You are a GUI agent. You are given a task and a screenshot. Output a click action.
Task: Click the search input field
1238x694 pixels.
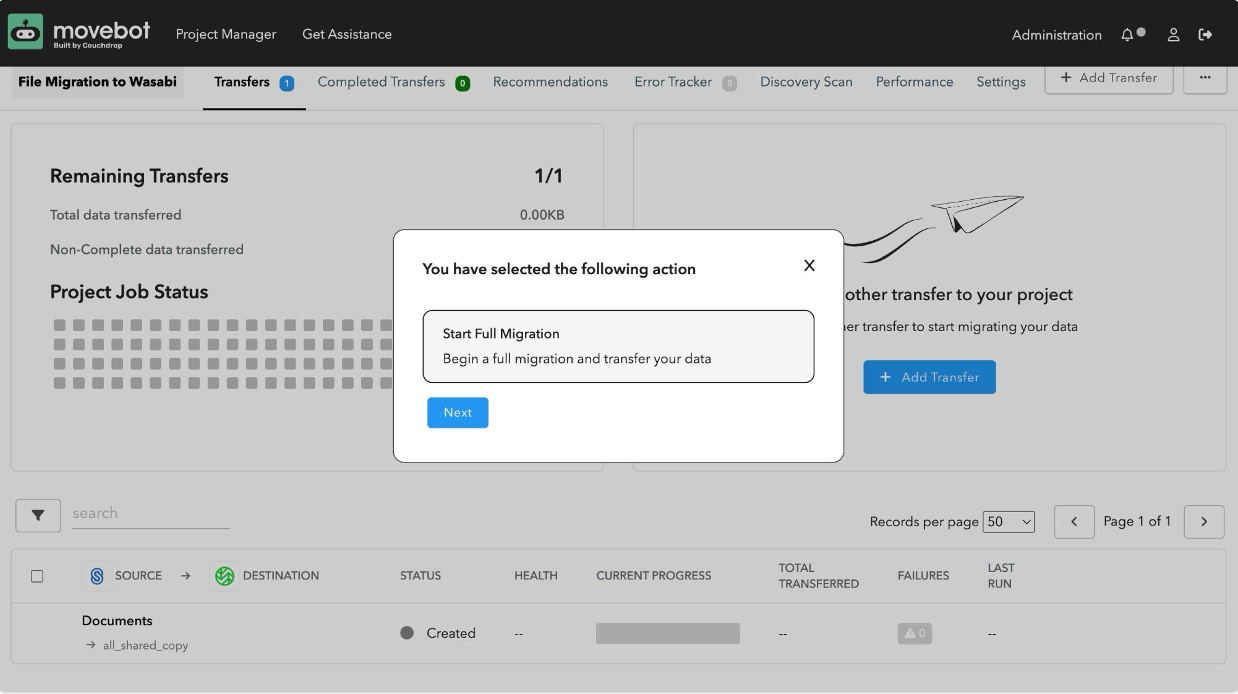point(150,514)
